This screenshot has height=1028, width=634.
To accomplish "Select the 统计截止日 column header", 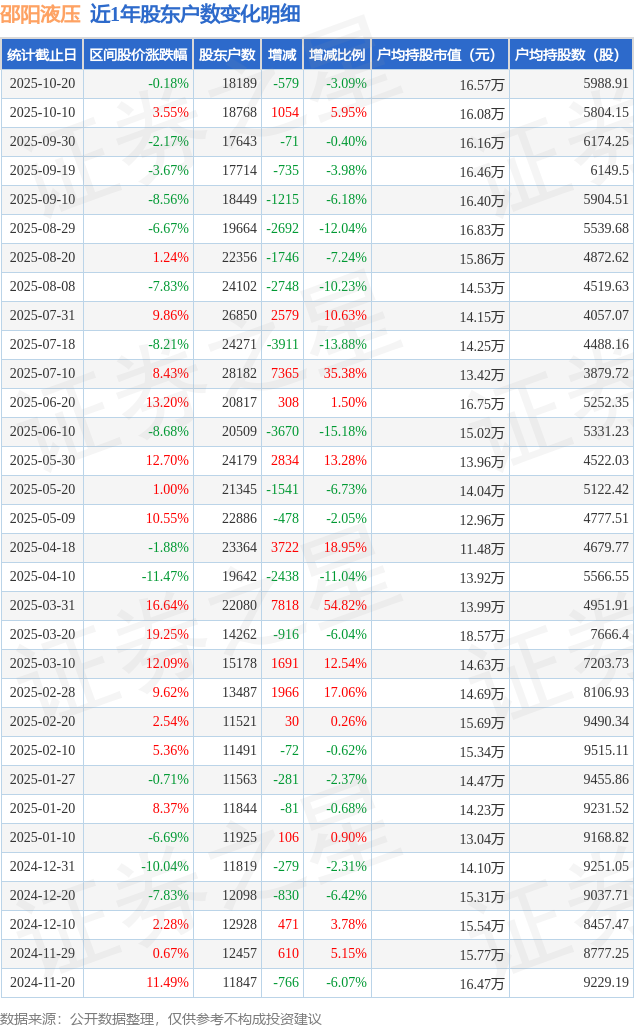I will point(42,55).
